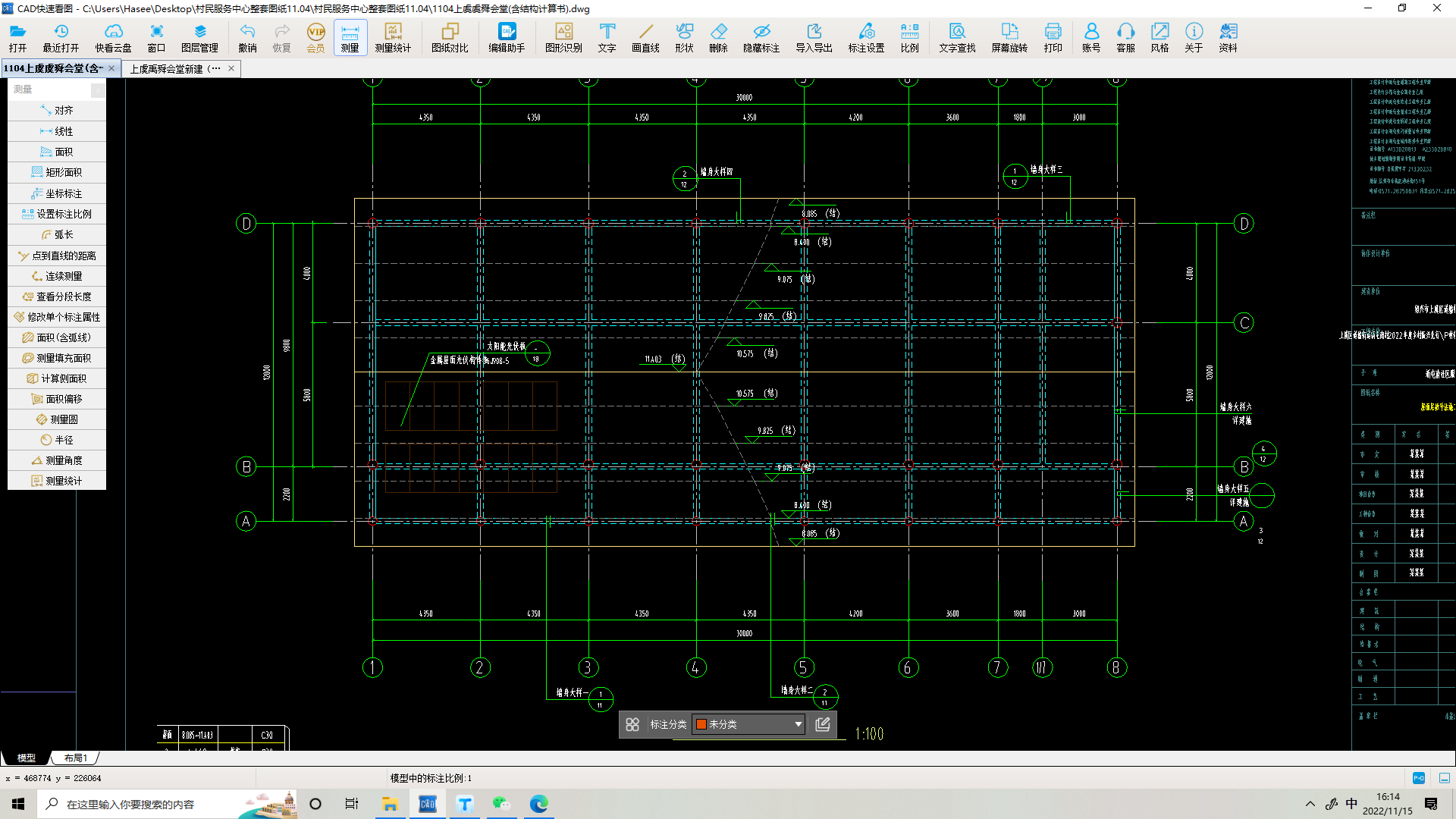Open the 快看云盘 cloud disk
Viewport: 1456px width, 819px height.
point(113,37)
